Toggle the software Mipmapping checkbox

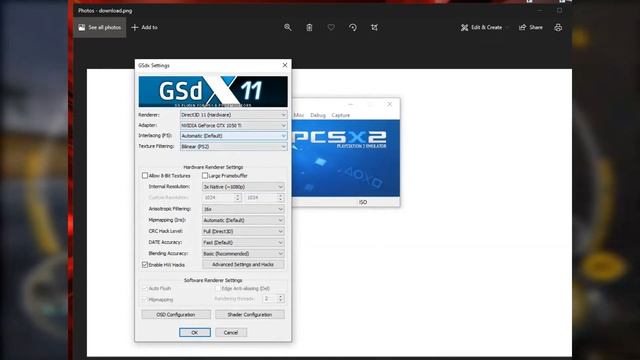click(145, 300)
